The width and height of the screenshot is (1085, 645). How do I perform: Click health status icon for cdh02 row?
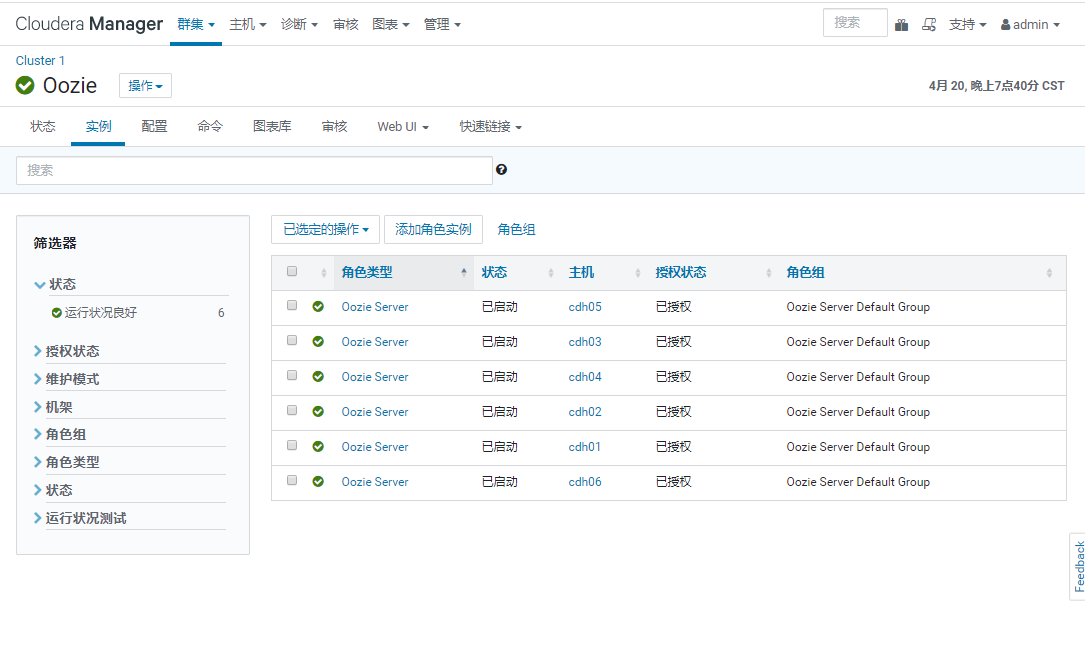[x=318, y=412]
